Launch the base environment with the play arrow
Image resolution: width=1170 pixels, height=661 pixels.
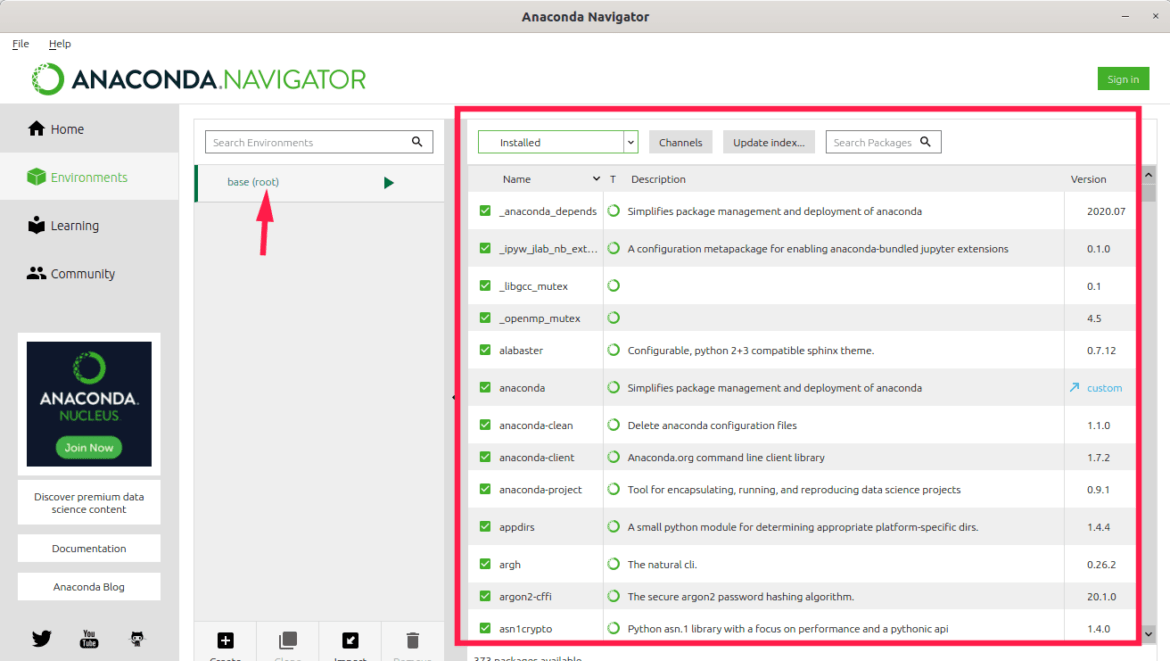[x=389, y=182]
